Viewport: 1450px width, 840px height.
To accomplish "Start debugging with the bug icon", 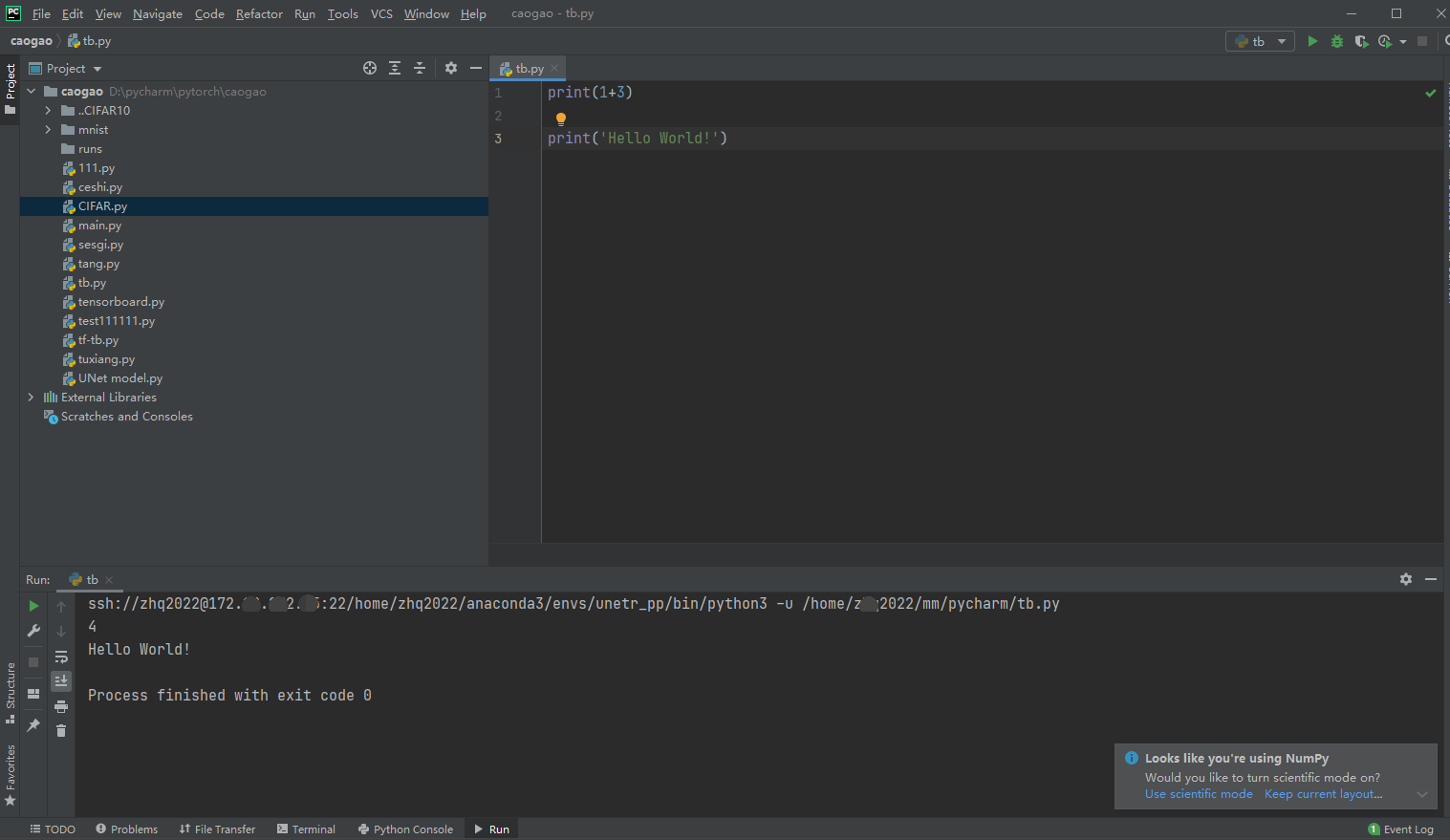I will 1337,41.
